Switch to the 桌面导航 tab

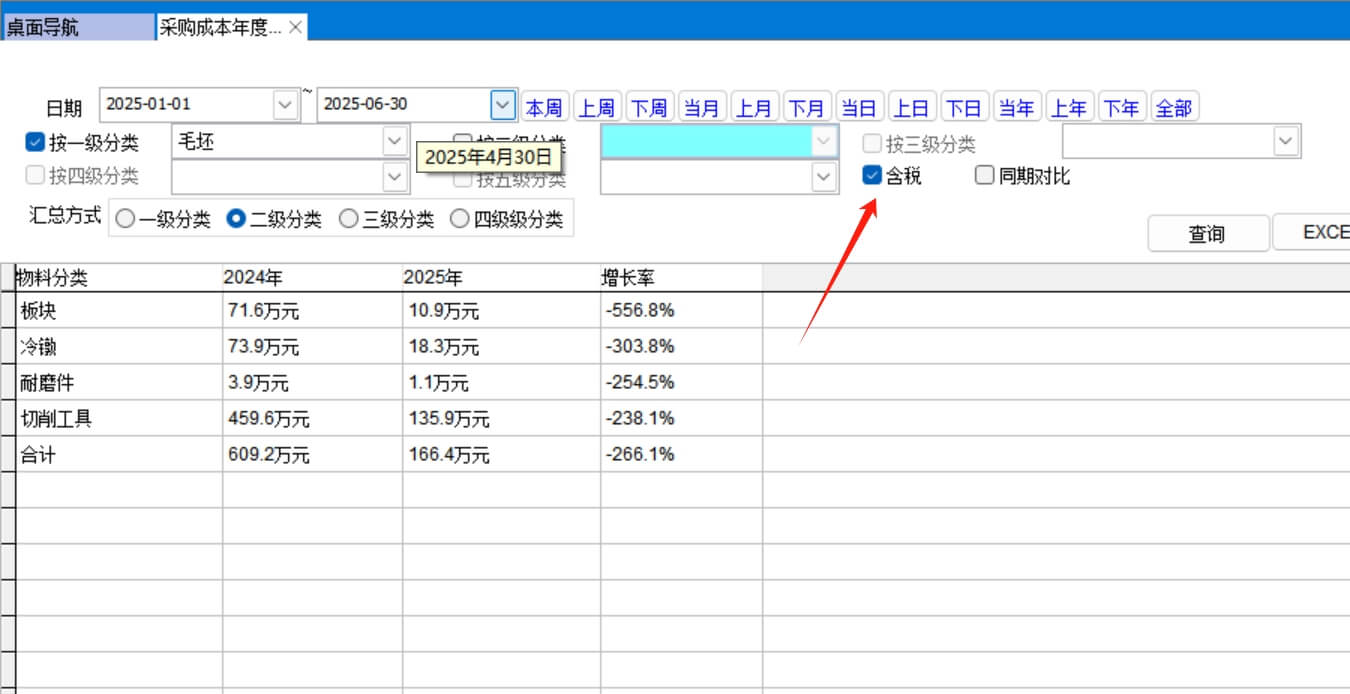(78, 28)
